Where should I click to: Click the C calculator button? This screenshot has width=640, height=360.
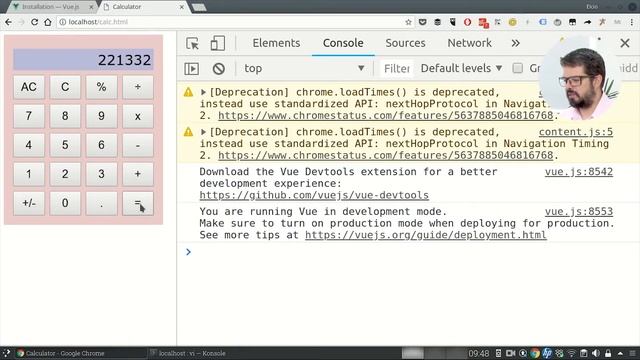point(65,87)
